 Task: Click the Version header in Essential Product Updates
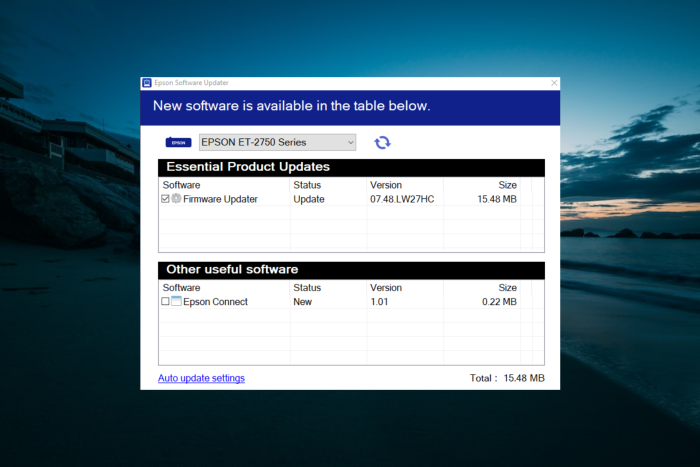(386, 185)
